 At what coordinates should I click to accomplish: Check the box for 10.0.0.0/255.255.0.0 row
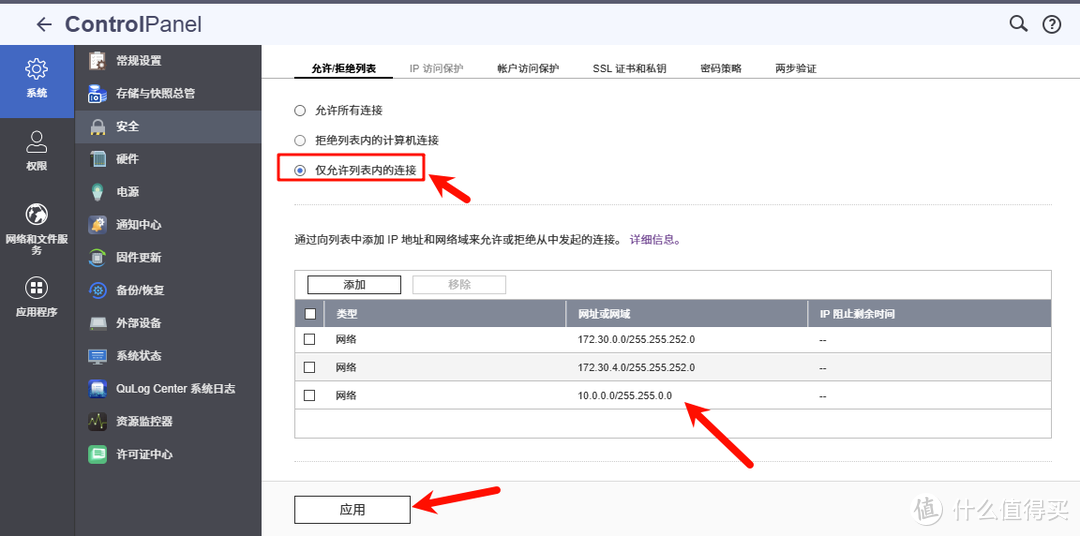tap(310, 396)
